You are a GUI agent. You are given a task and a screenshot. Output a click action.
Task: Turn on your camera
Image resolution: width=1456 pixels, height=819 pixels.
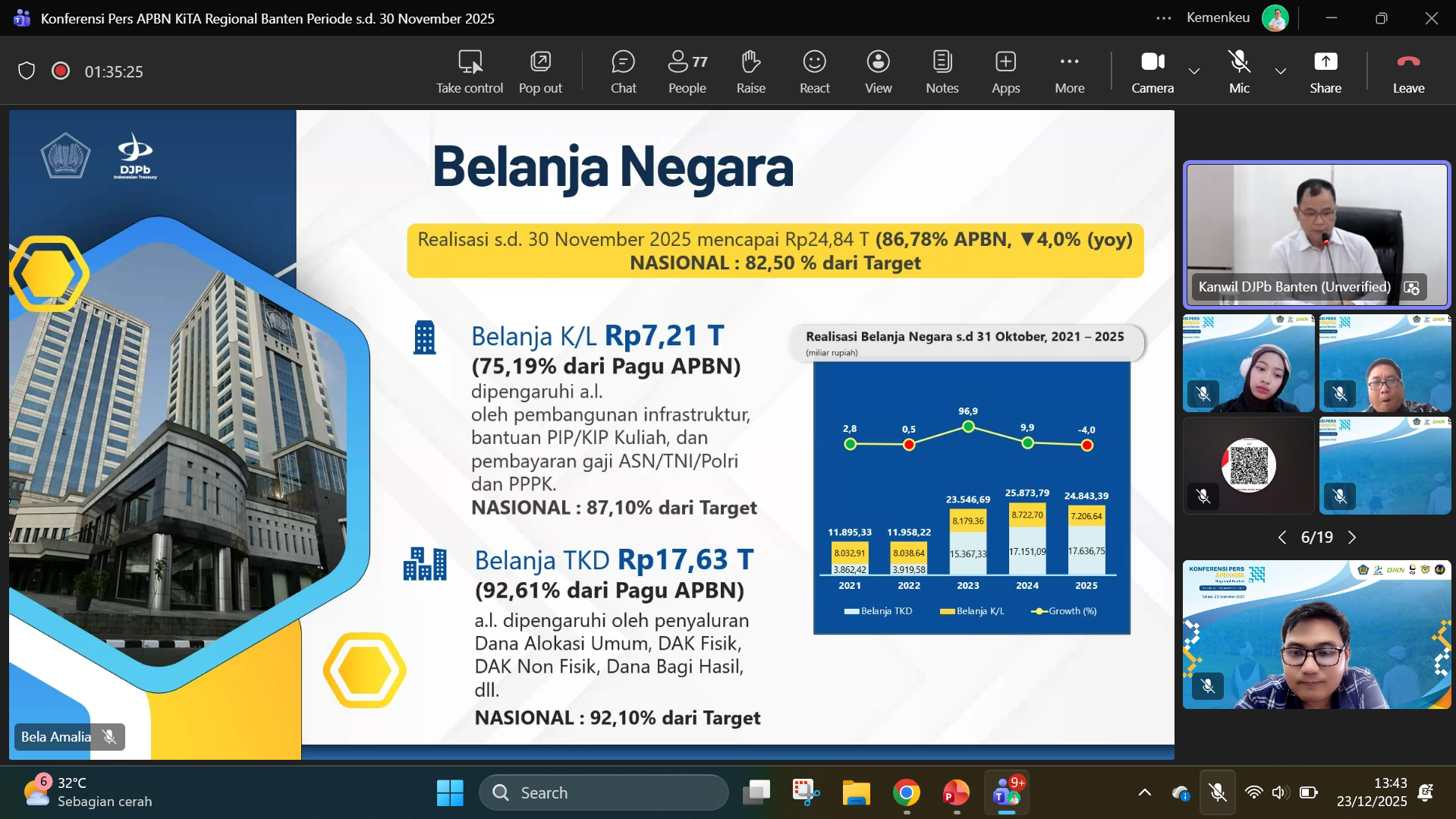coord(1151,71)
